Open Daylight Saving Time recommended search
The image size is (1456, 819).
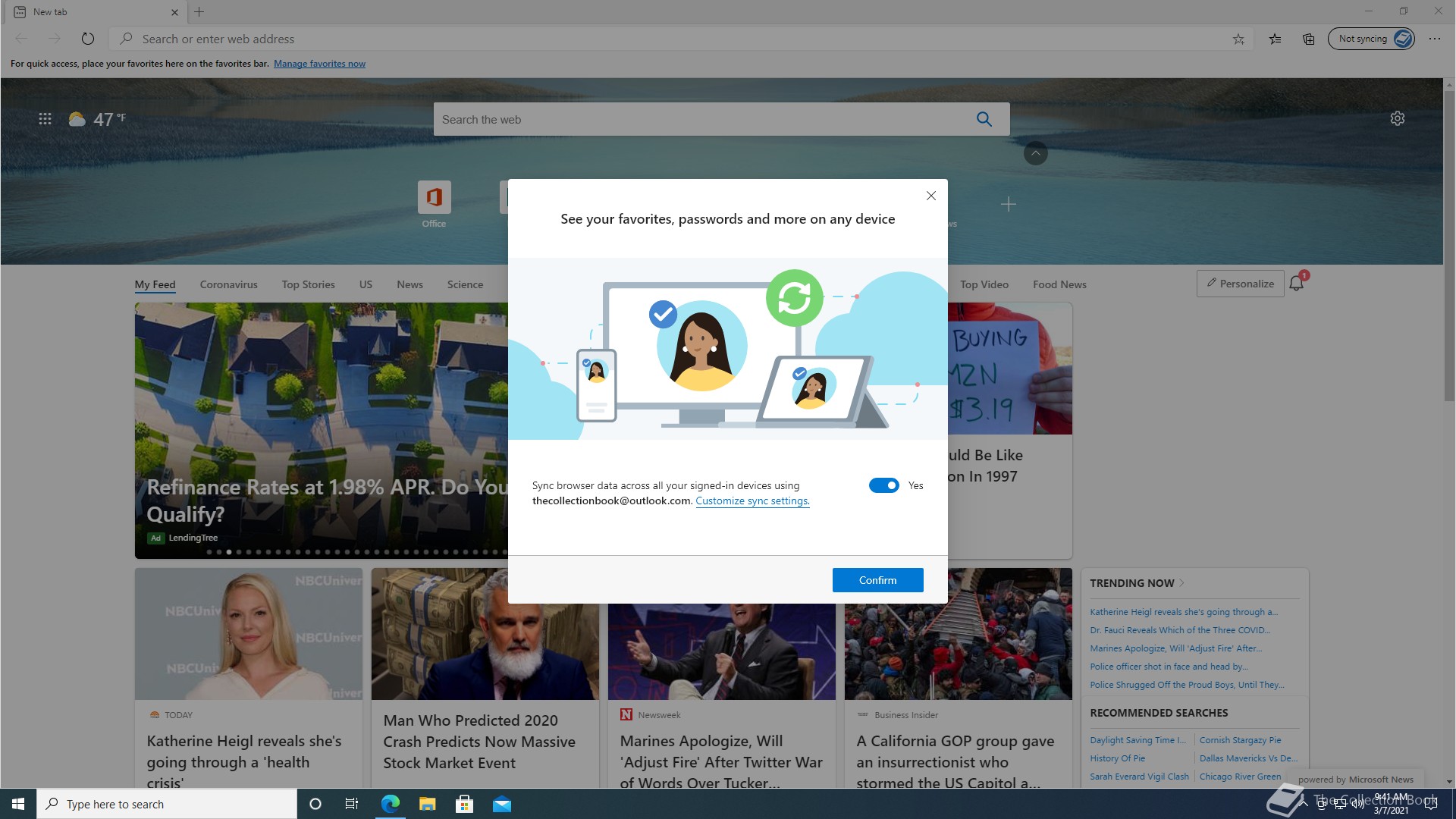[1137, 740]
